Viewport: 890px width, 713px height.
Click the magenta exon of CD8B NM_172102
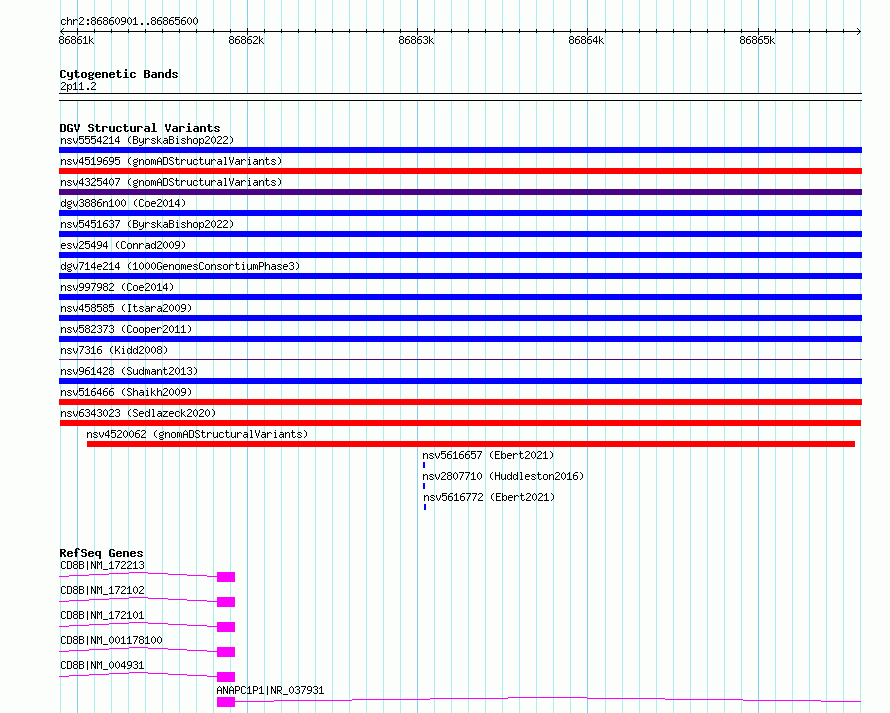[226, 602]
